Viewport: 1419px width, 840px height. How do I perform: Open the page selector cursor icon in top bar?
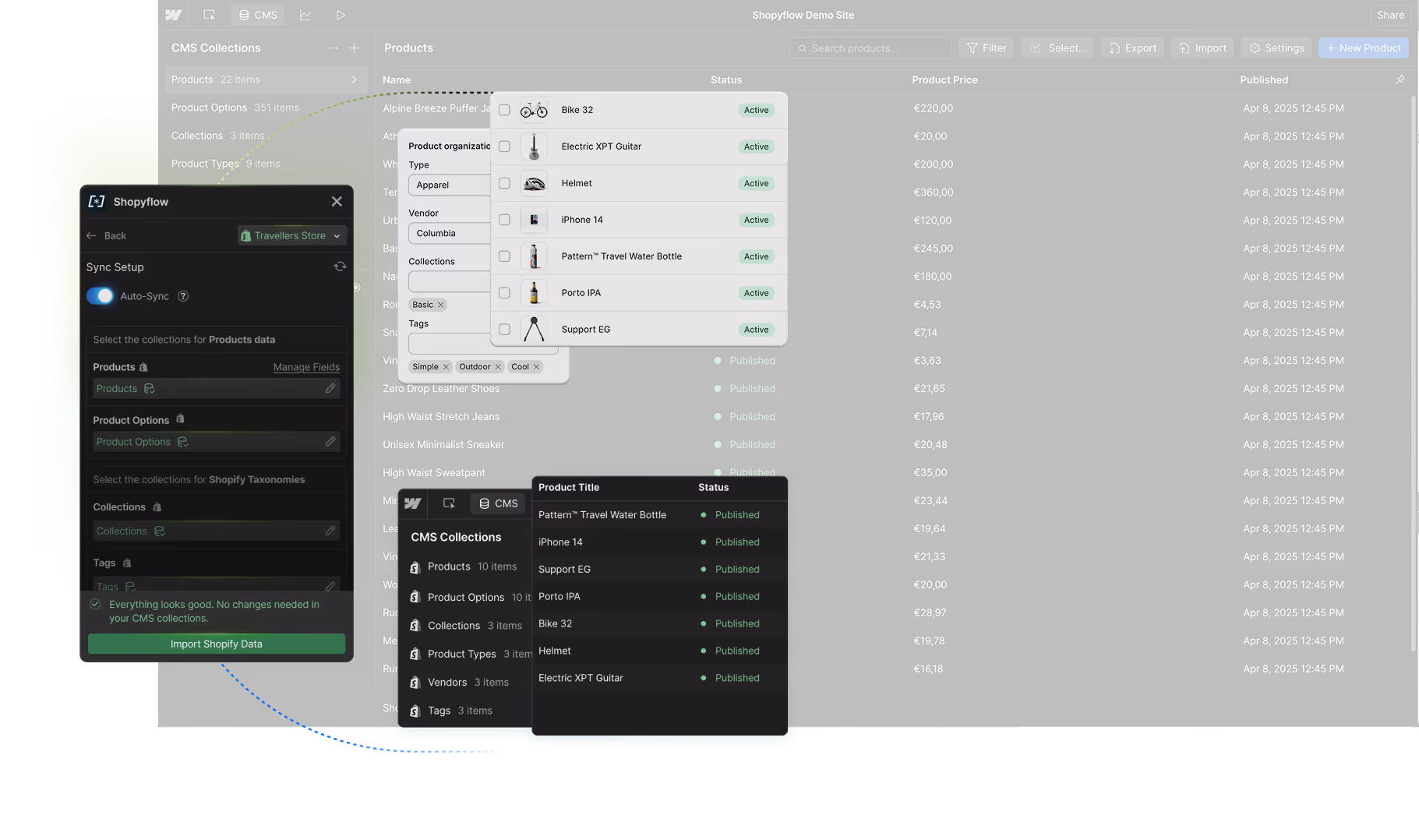209,15
